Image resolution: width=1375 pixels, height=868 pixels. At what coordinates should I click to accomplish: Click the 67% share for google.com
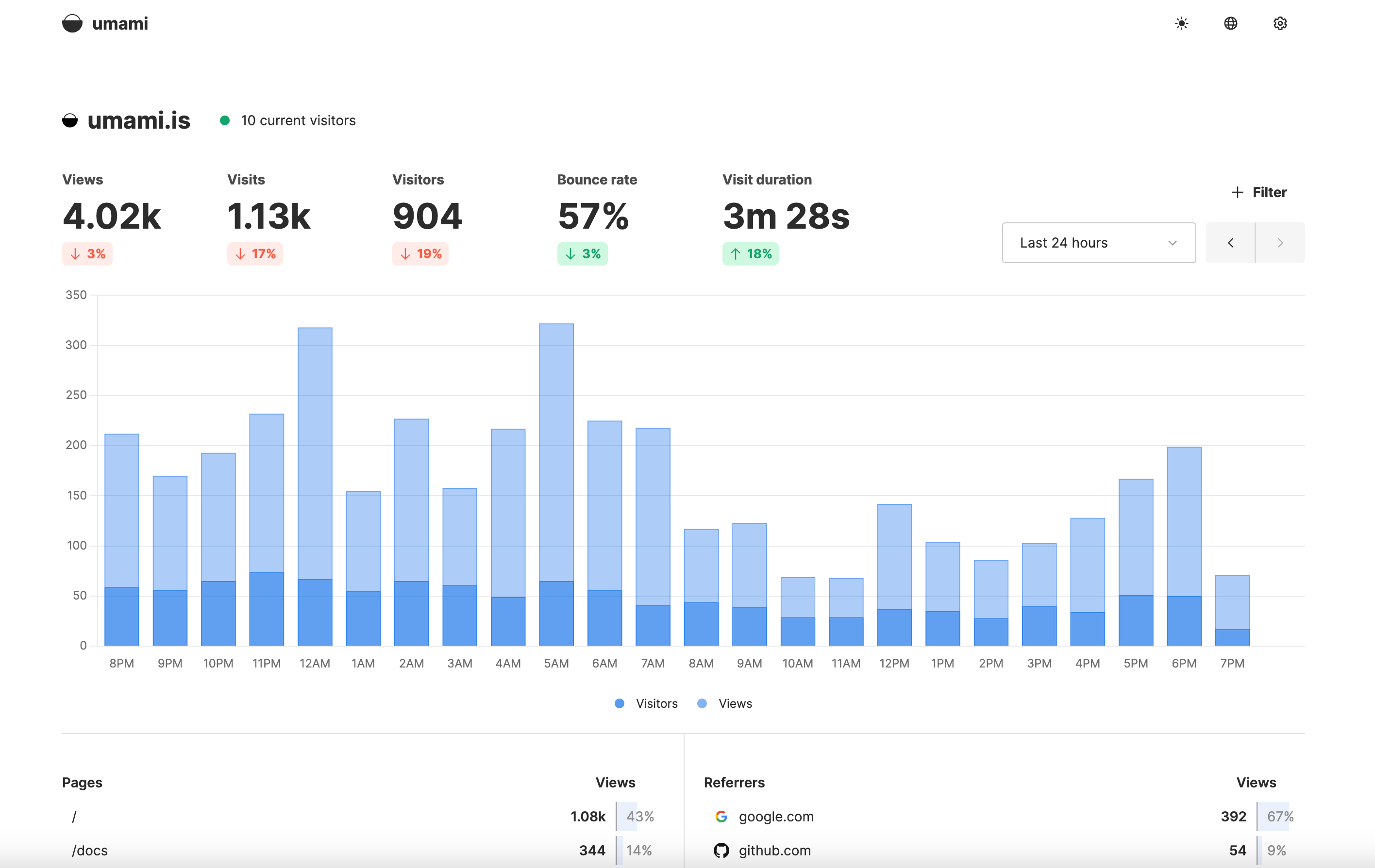1280,817
